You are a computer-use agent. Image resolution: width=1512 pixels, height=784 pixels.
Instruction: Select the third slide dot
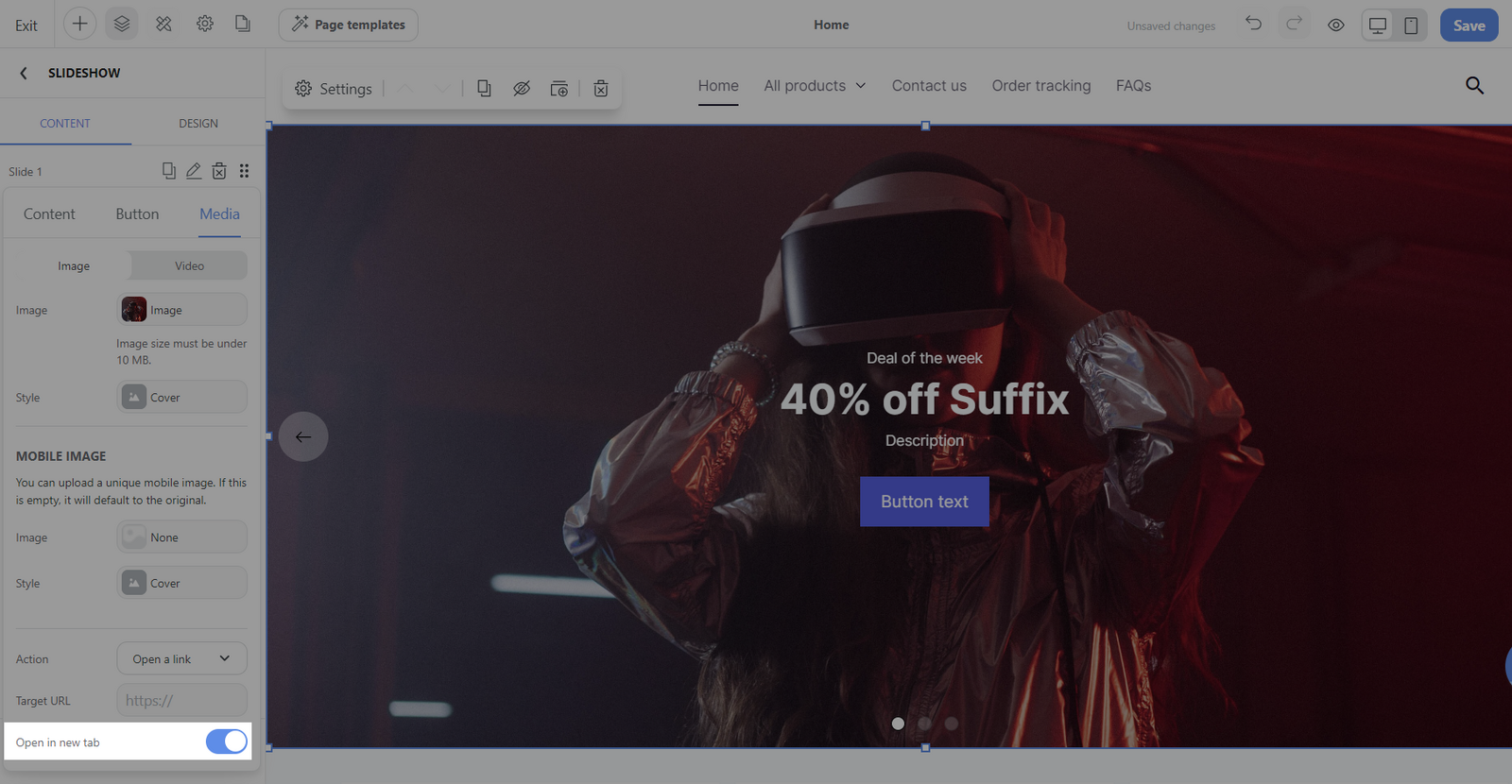(952, 724)
